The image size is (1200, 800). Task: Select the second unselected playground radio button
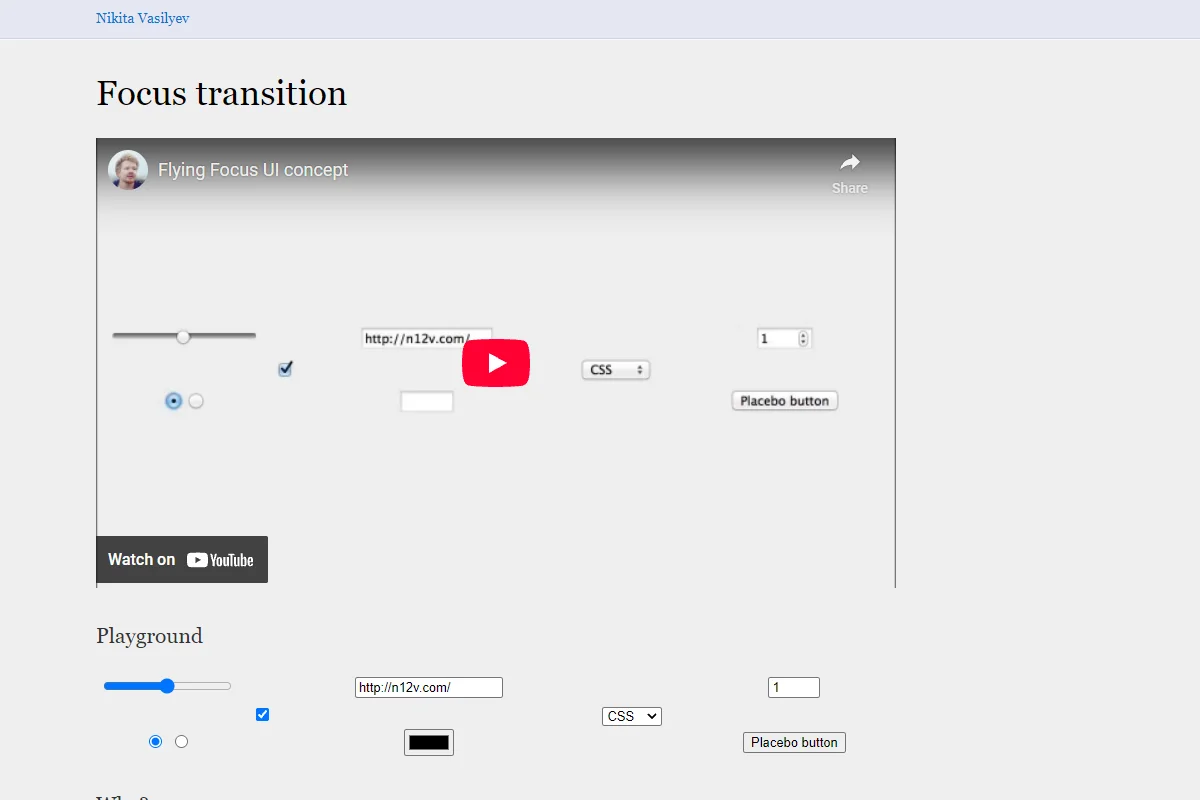point(181,741)
